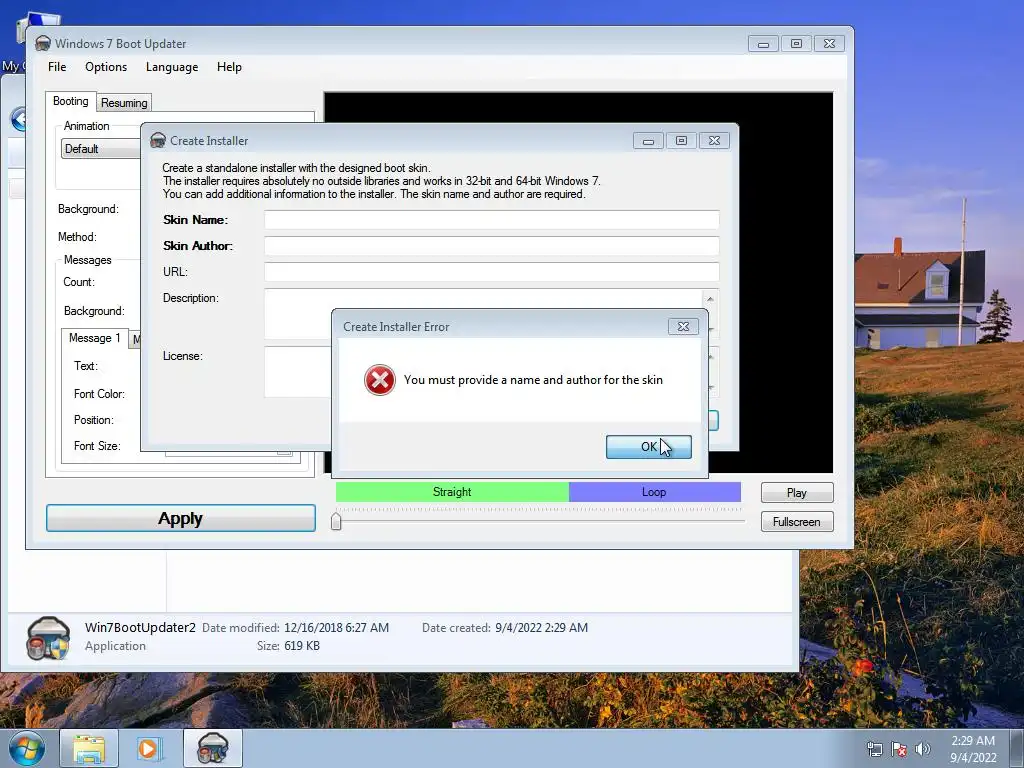Click the Fullscreen button

coord(797,522)
